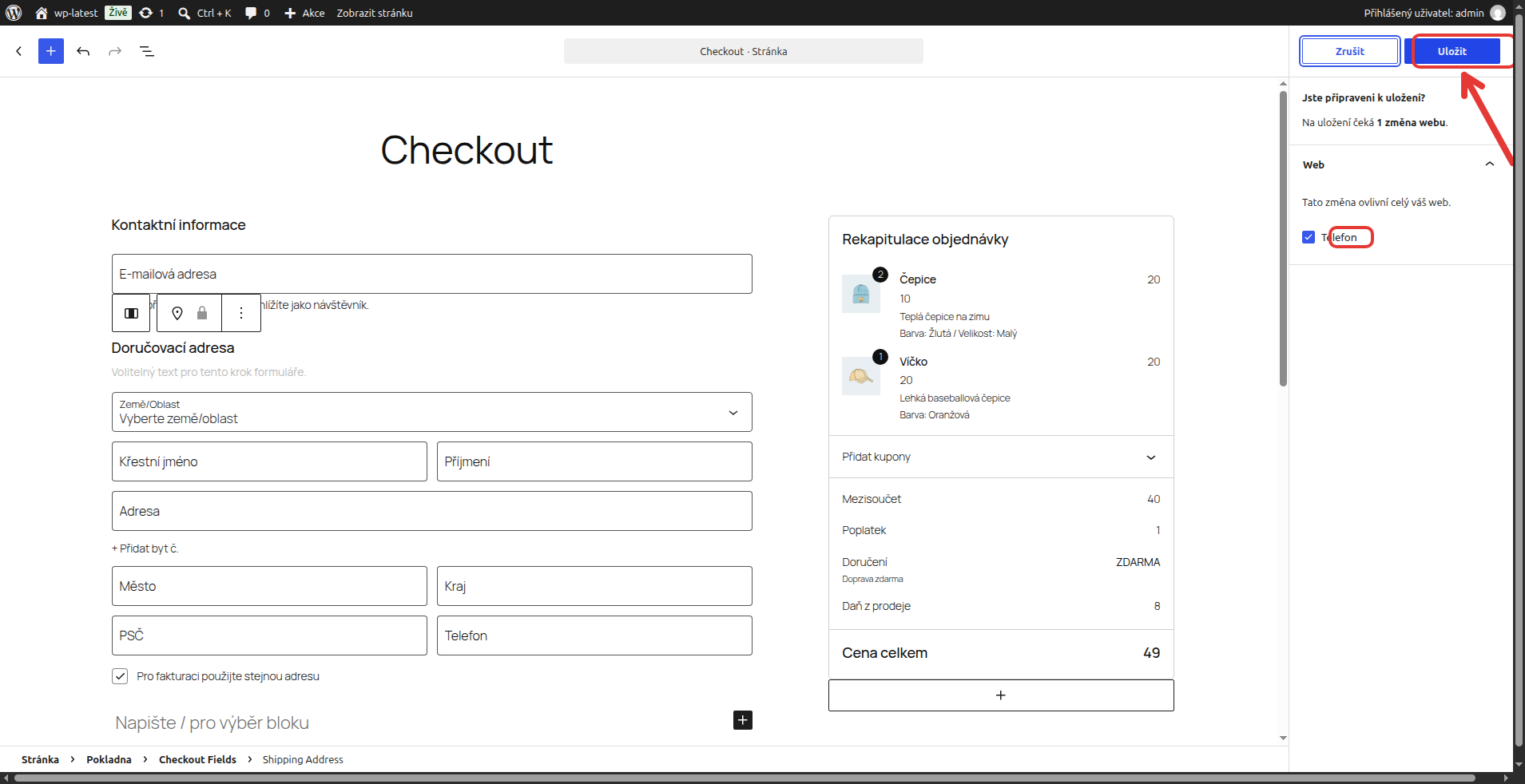Click black add block button beside paragraph
This screenshot has height=784, width=1525.
coord(743,720)
